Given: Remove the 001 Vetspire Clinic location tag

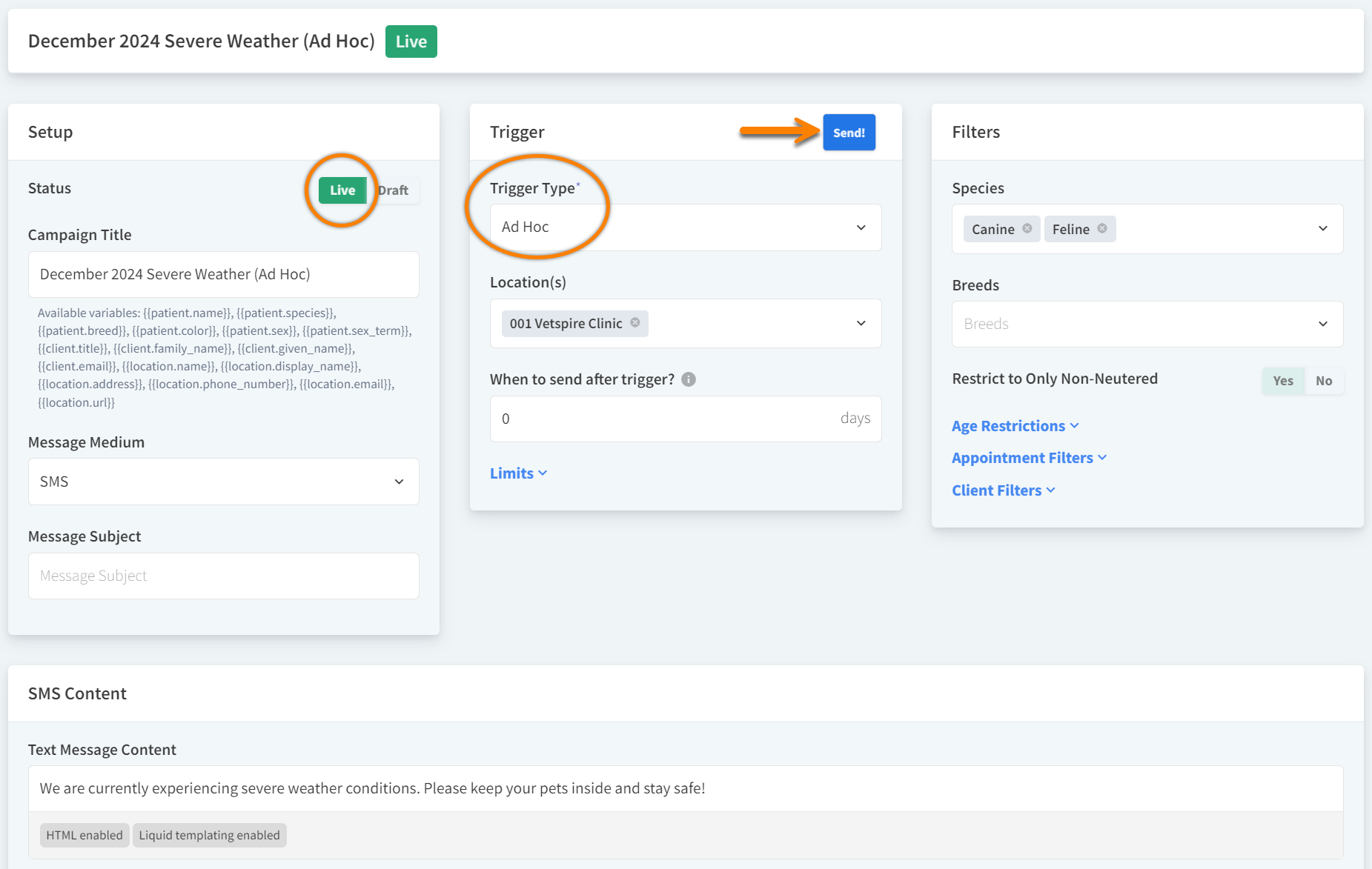Looking at the screenshot, I should click(635, 323).
